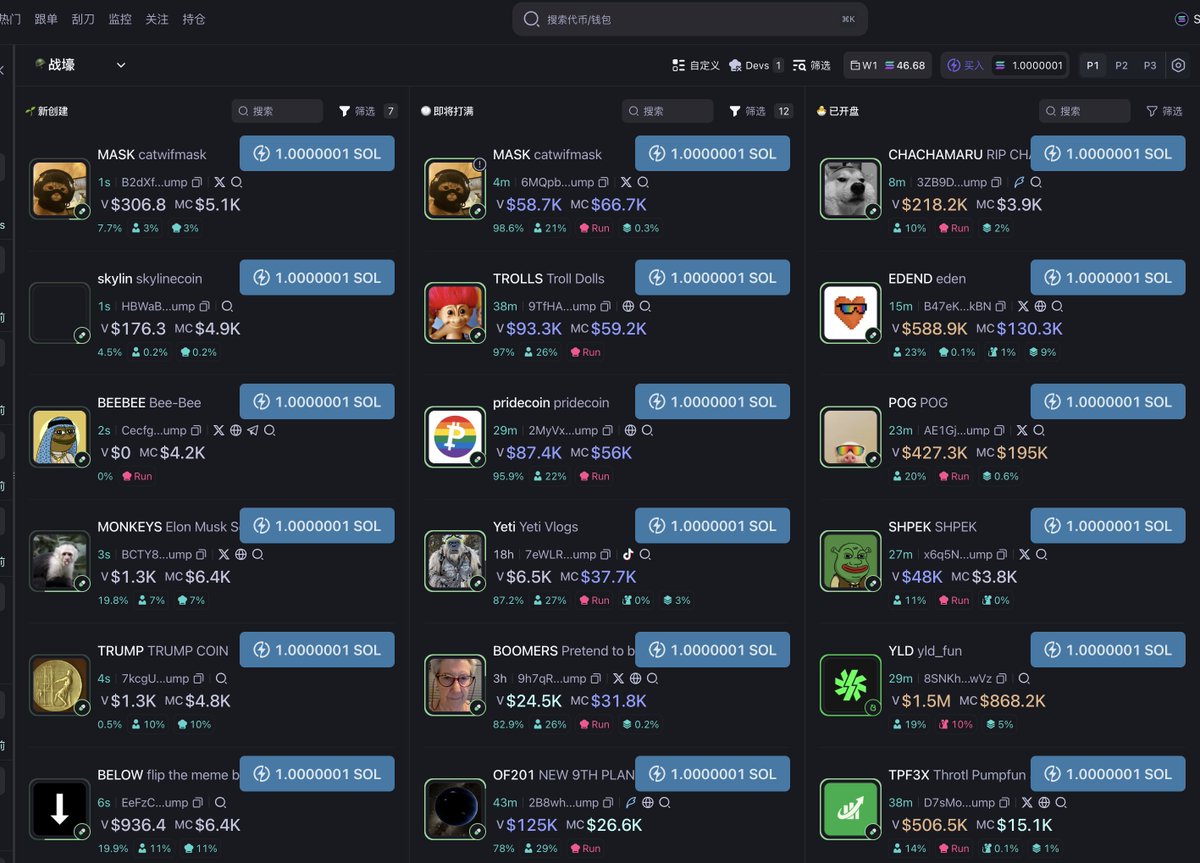The height and width of the screenshot is (863, 1200).
Task: Open the TPF3X website globe icon
Action: (1044, 802)
